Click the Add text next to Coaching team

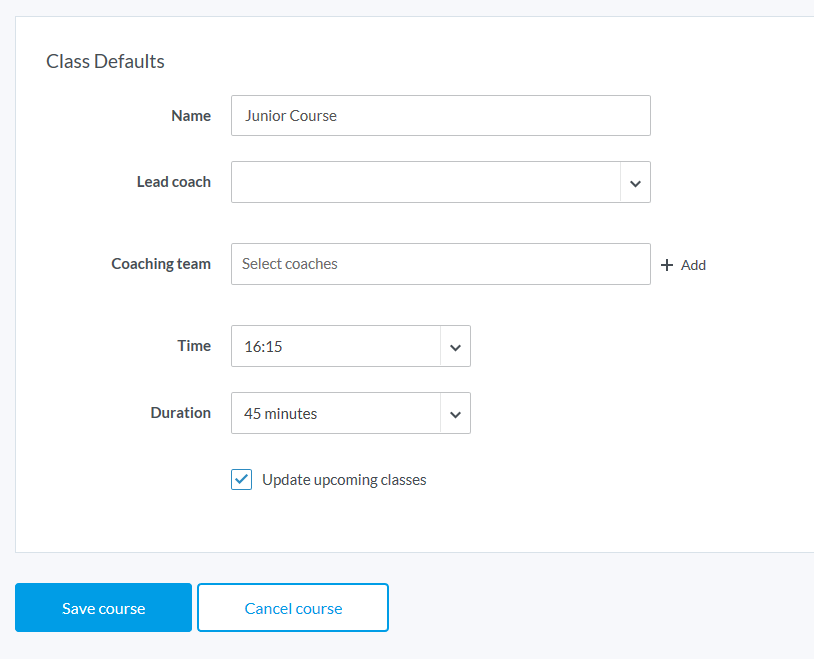[x=693, y=265]
